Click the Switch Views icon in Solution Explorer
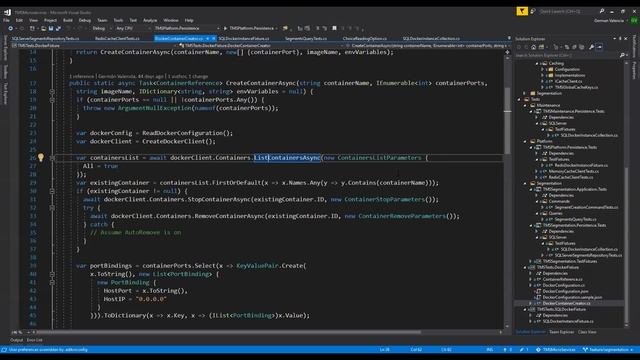 tap(541, 47)
